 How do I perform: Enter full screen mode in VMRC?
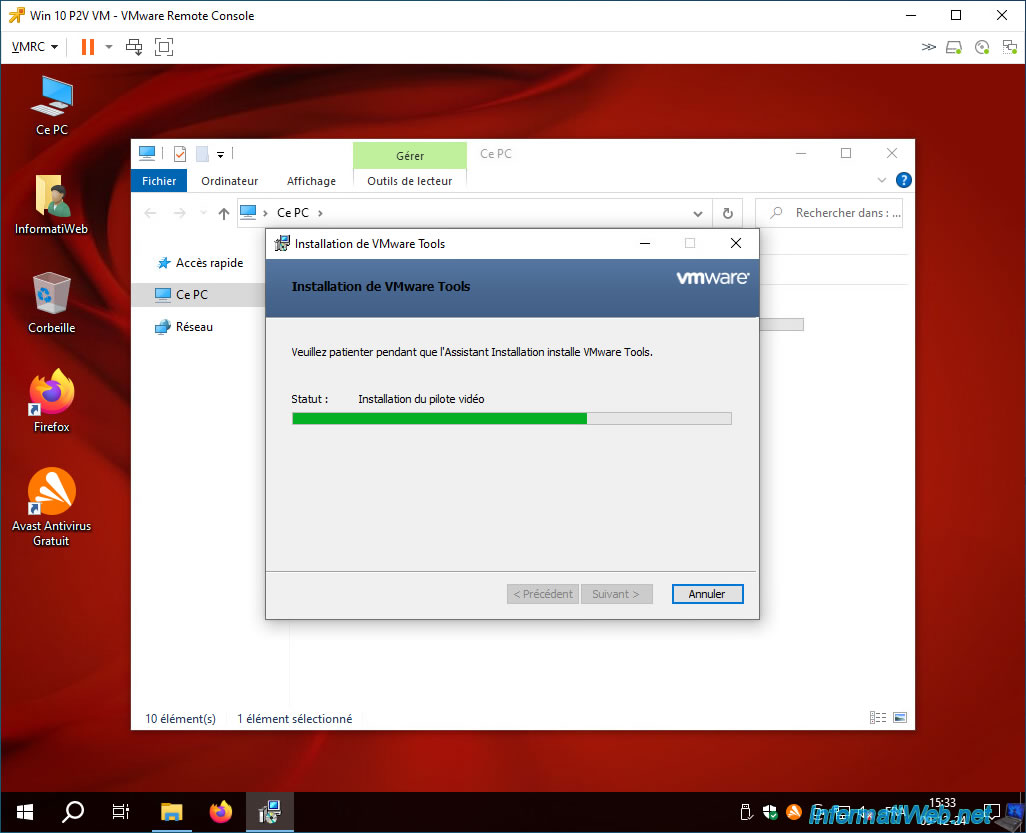(x=164, y=47)
